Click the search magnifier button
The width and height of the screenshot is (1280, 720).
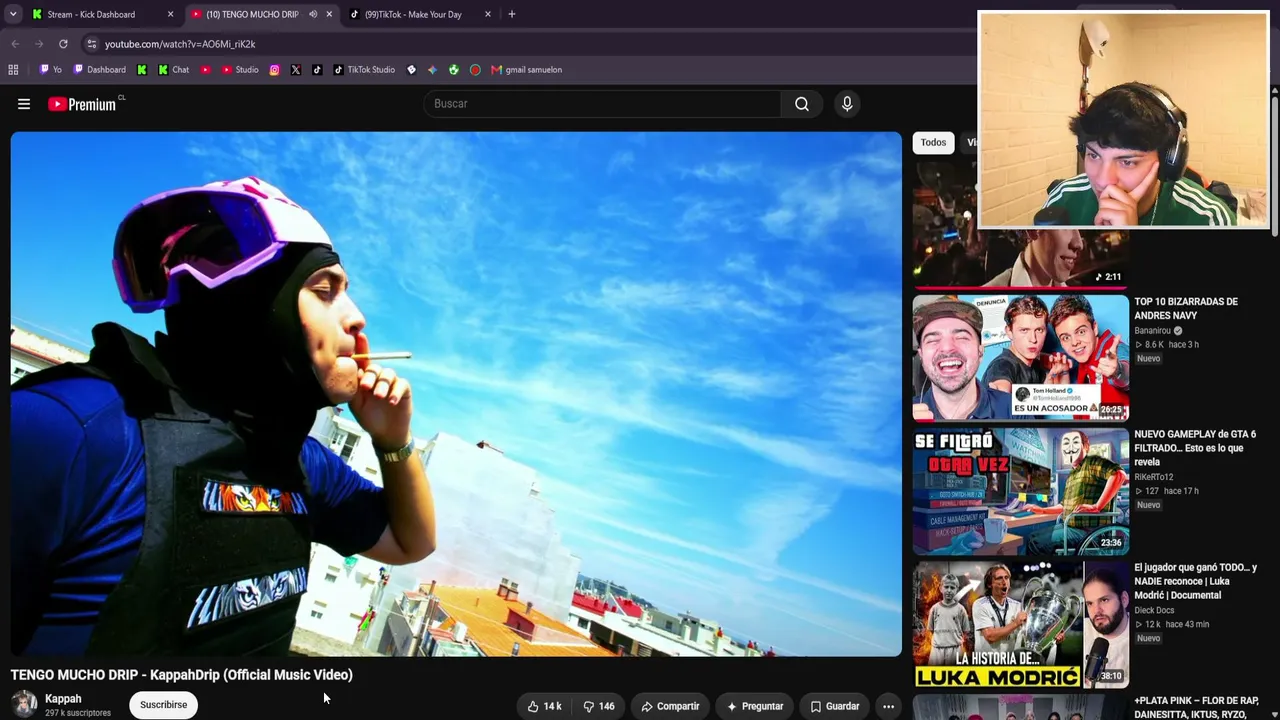click(802, 104)
